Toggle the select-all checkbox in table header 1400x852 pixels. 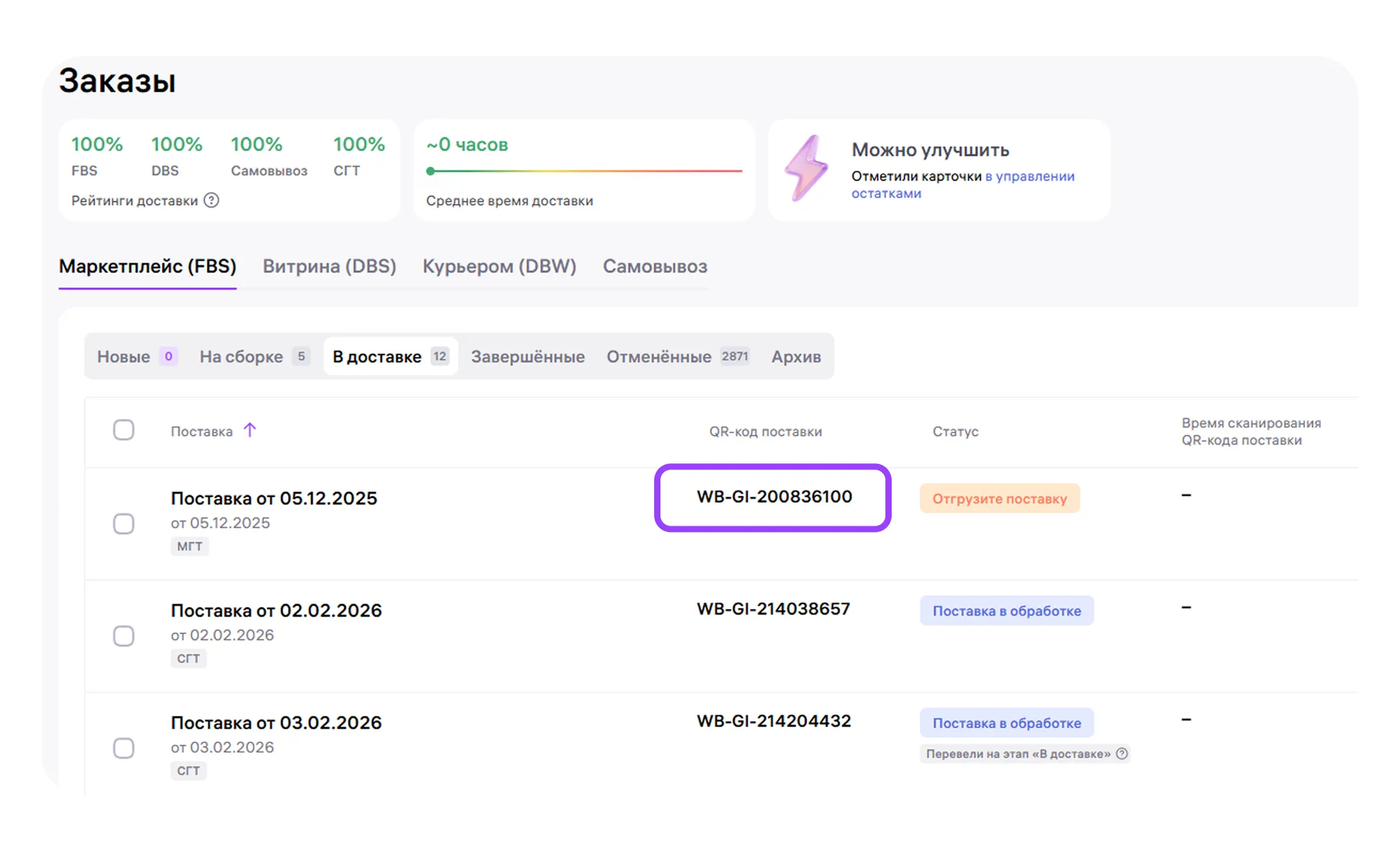pos(124,430)
